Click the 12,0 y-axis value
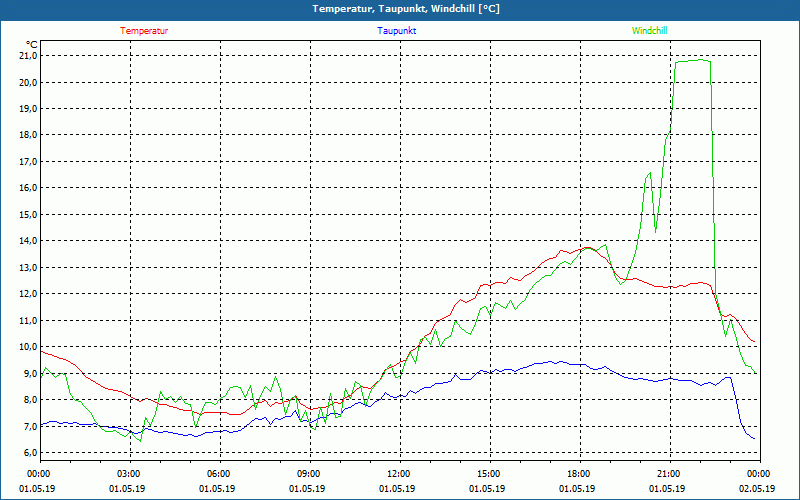 (x=28, y=294)
